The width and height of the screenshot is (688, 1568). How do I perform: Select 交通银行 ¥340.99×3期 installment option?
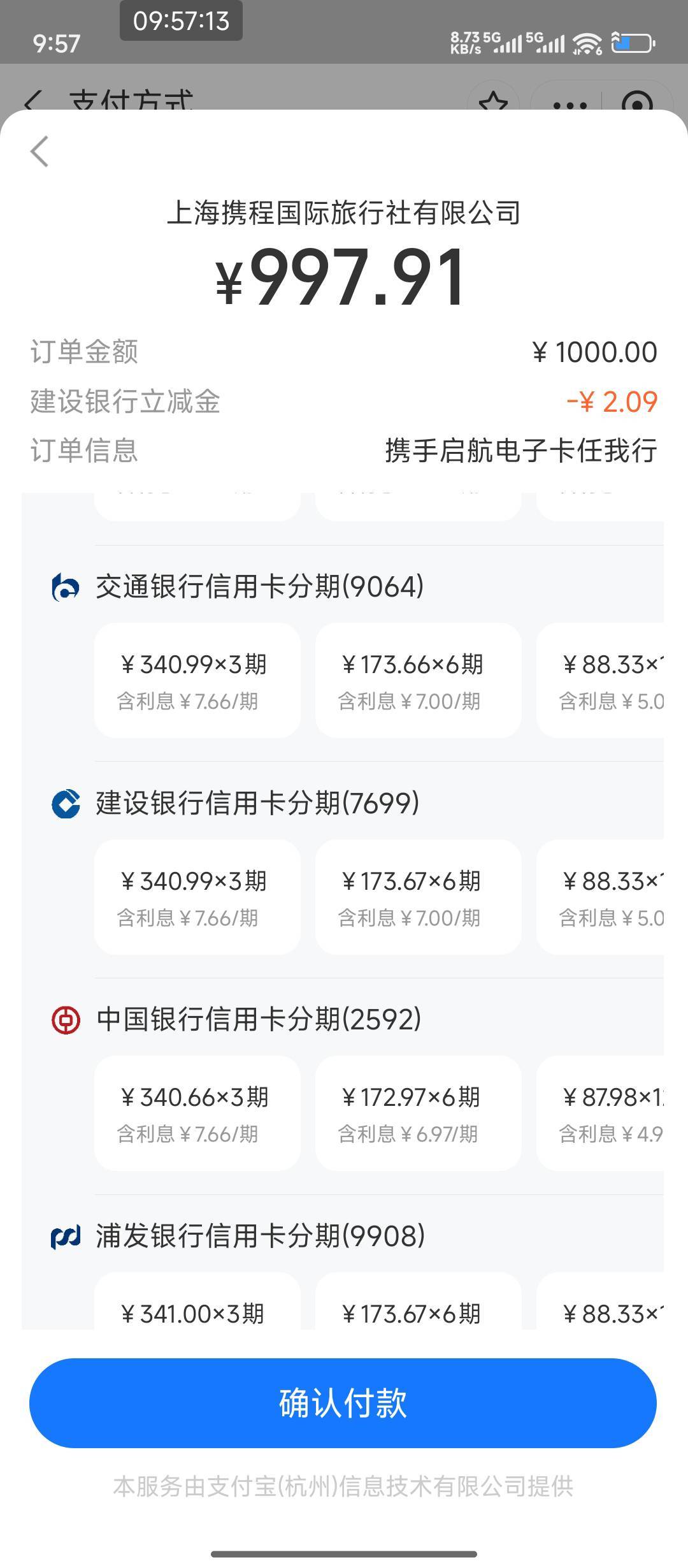click(197, 680)
